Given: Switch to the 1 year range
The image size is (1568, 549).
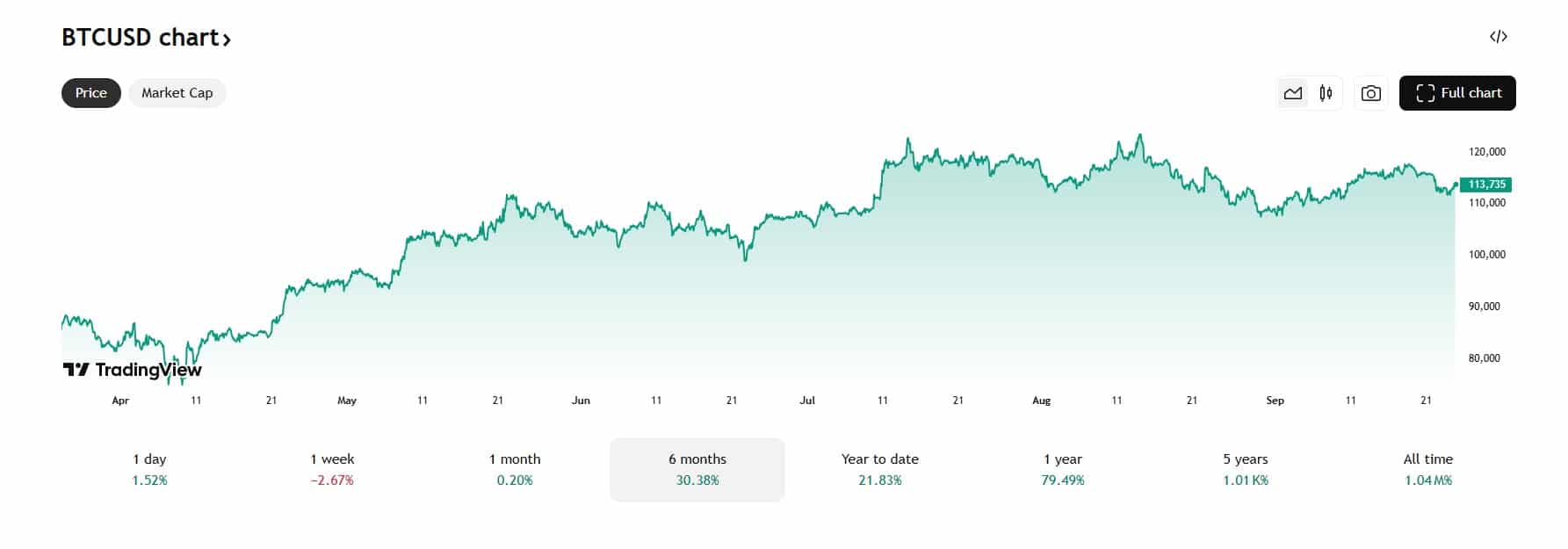Looking at the screenshot, I should [x=1061, y=469].
